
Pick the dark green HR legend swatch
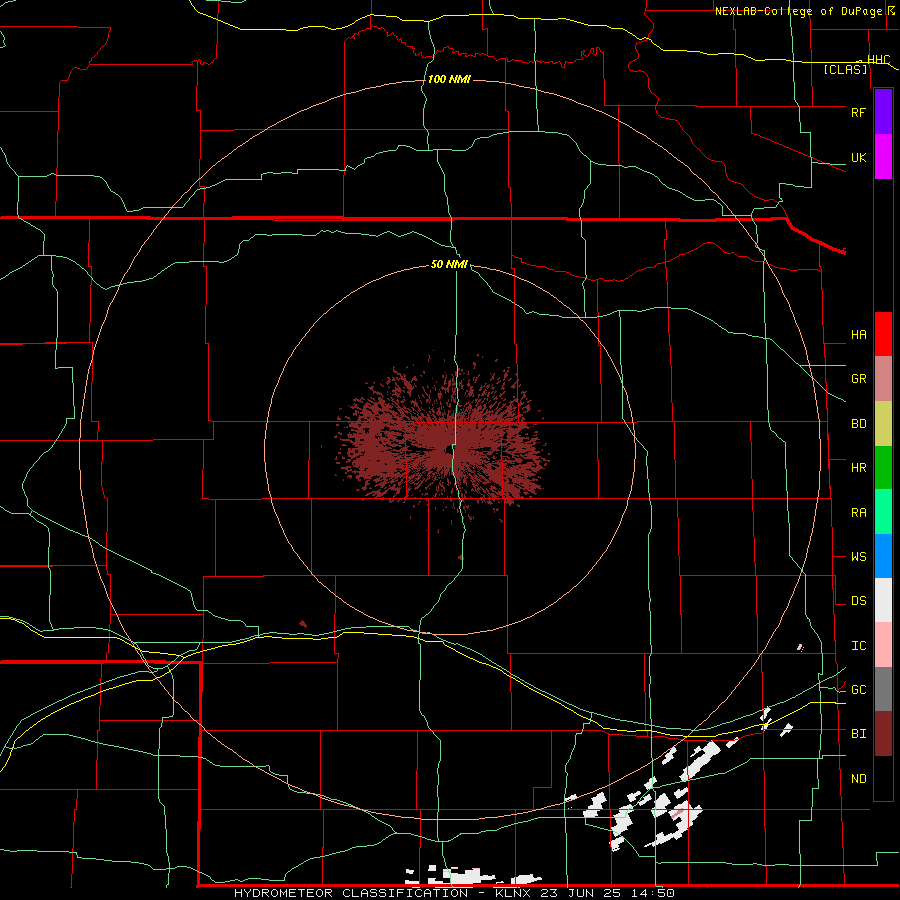[883, 468]
